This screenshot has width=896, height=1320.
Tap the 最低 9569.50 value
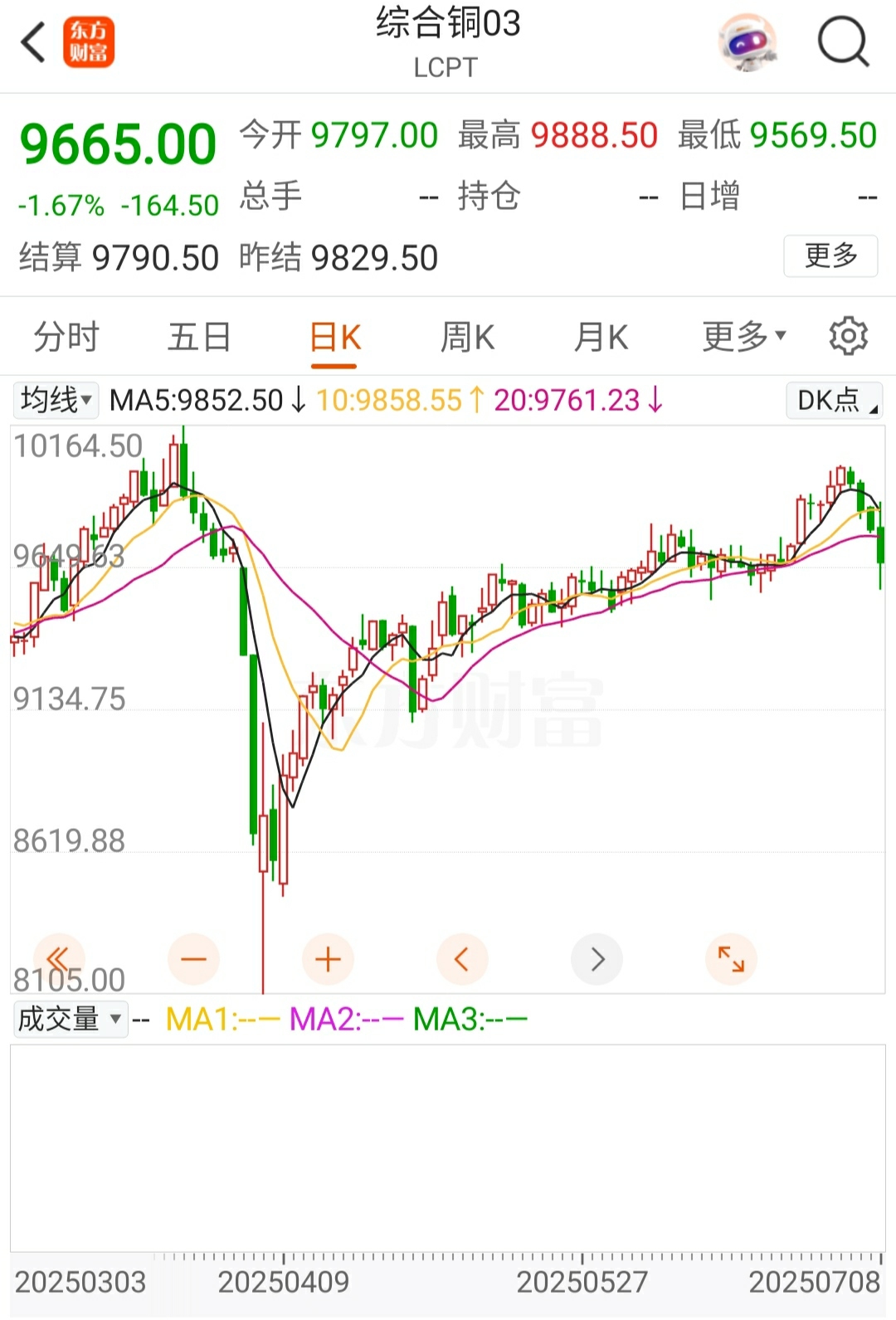(x=813, y=135)
